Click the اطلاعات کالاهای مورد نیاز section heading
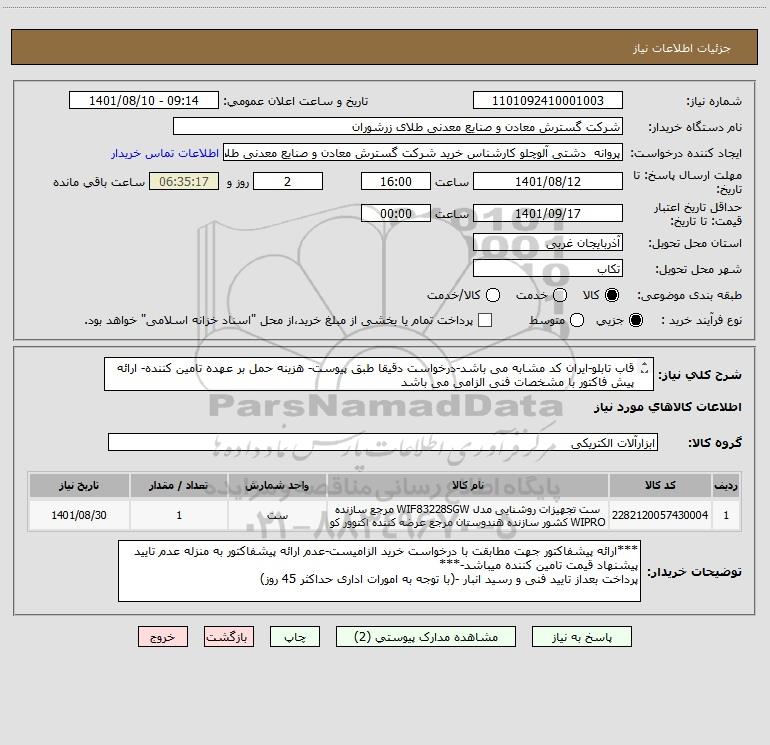This screenshot has width=770, height=745. point(668,407)
